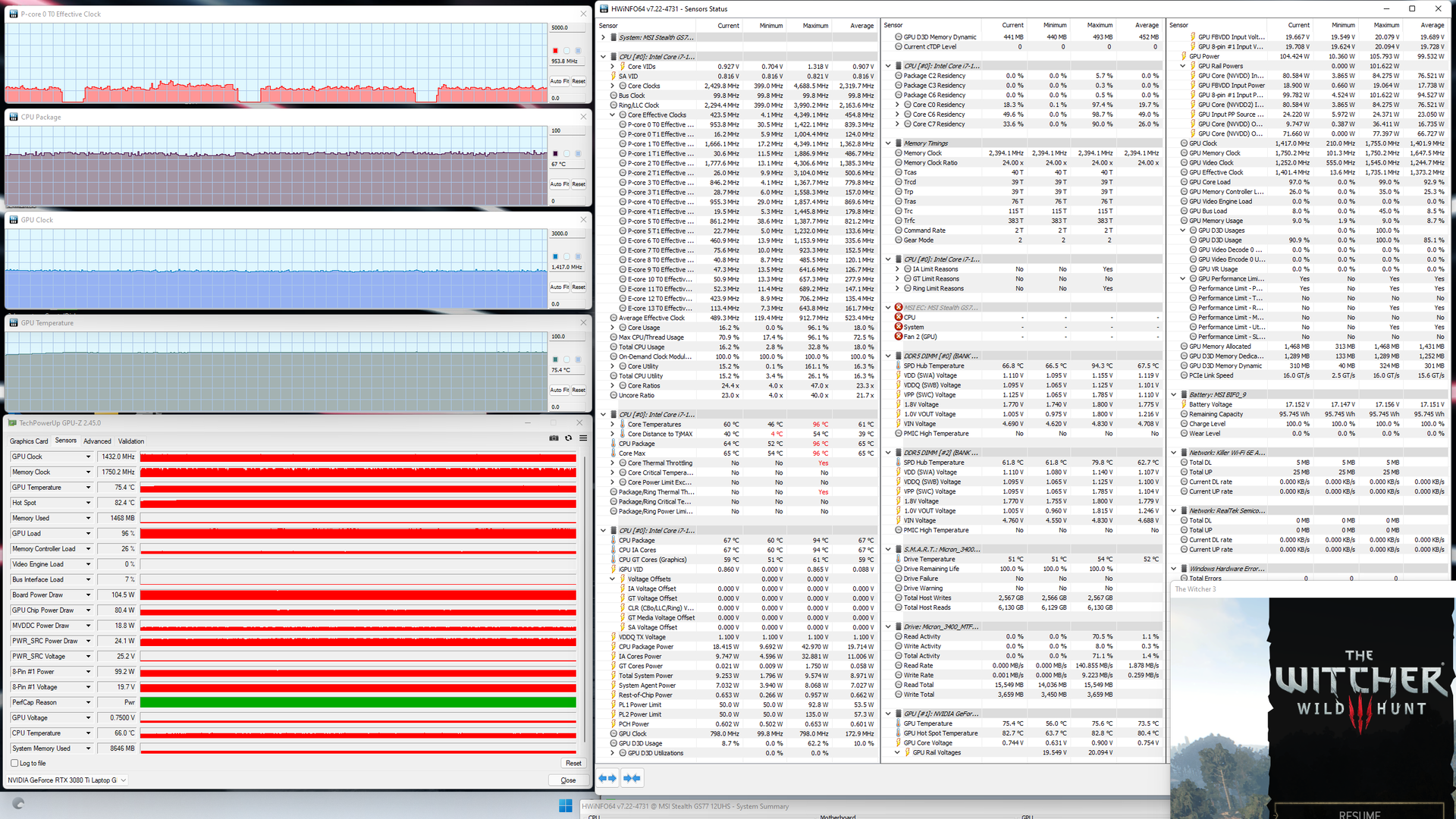This screenshot has width=1456, height=819.
Task: Click the GPU-Z screenshot camera icon
Action: tap(554, 438)
